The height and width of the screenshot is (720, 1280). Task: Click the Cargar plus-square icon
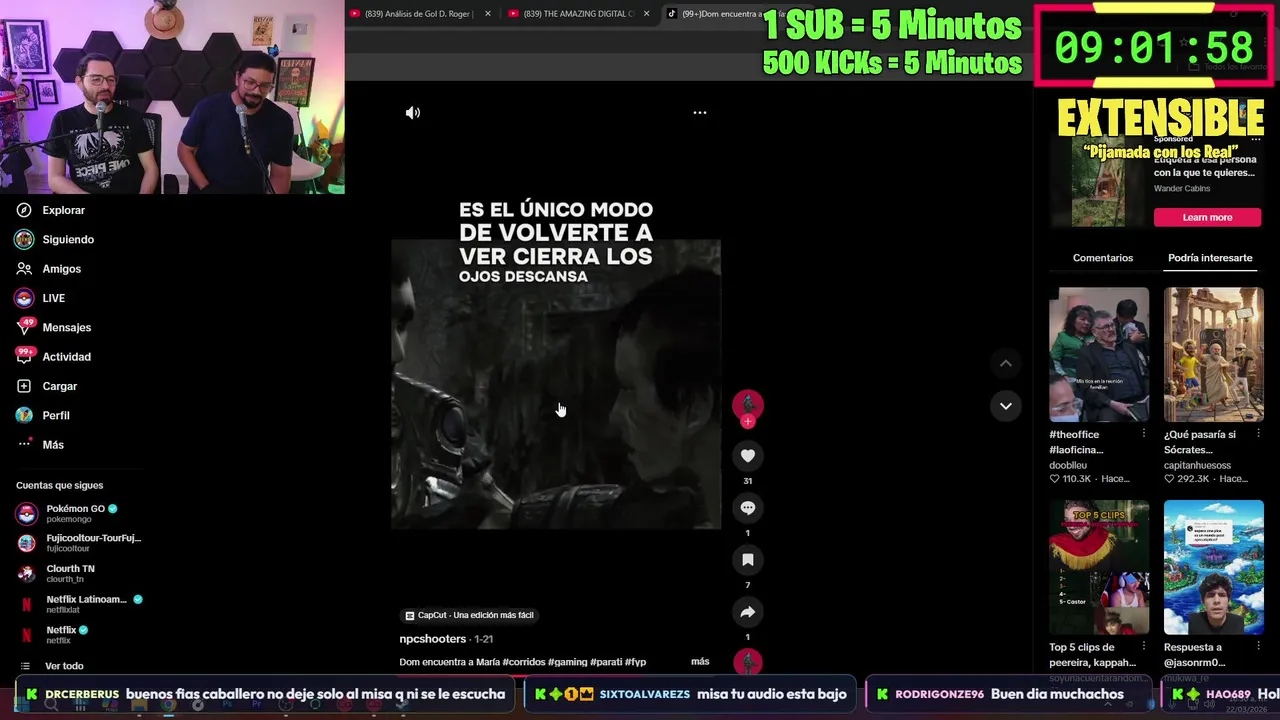(24, 386)
